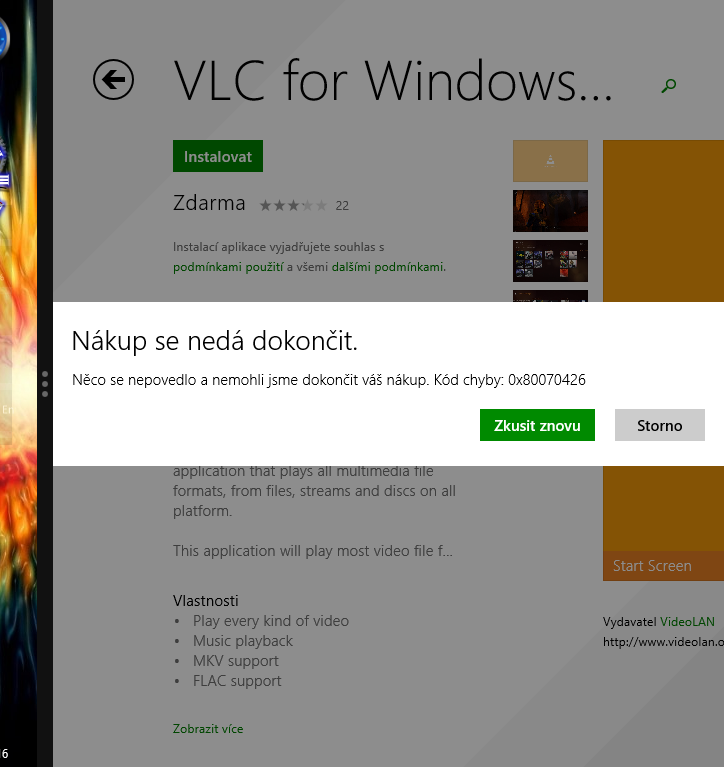Screen dimensions: 724x767
Task: Click the 'VLC for Windows...' title
Action: click(393, 80)
